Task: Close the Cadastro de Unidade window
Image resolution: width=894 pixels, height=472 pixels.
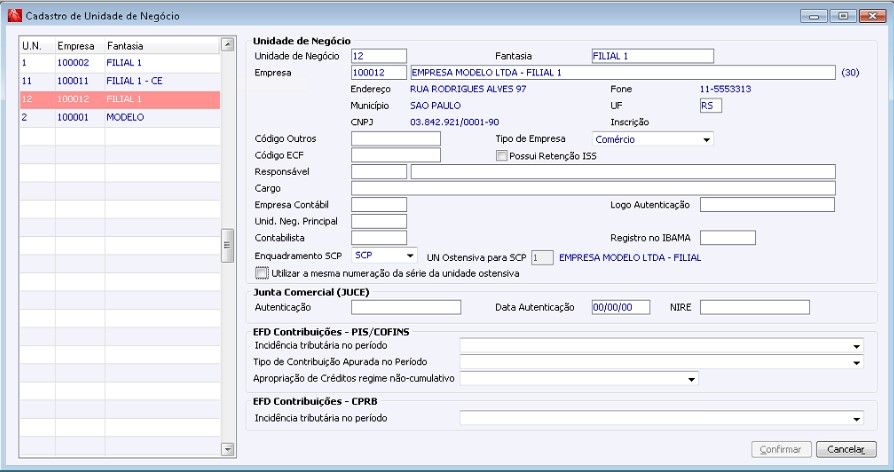Action: (x=872, y=17)
